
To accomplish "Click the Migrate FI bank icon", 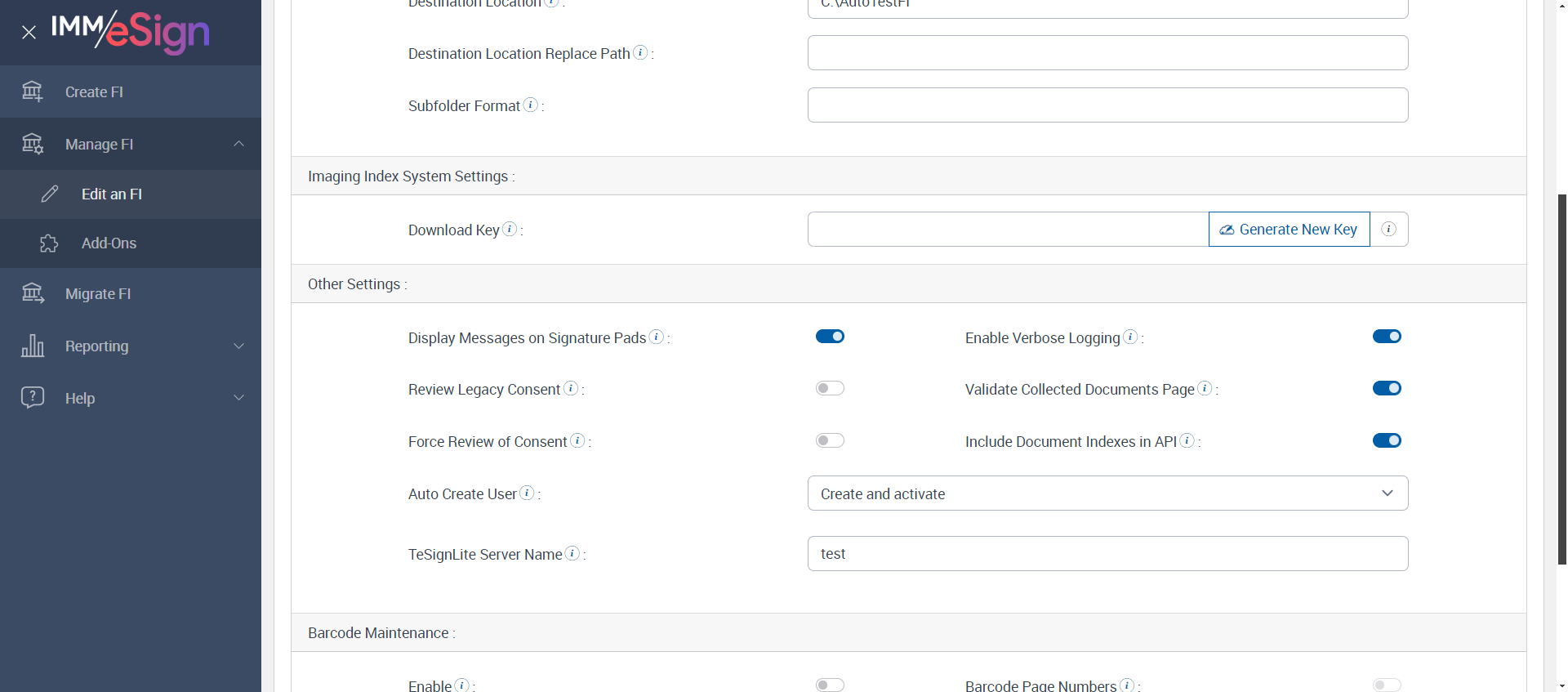I will pos(33,293).
